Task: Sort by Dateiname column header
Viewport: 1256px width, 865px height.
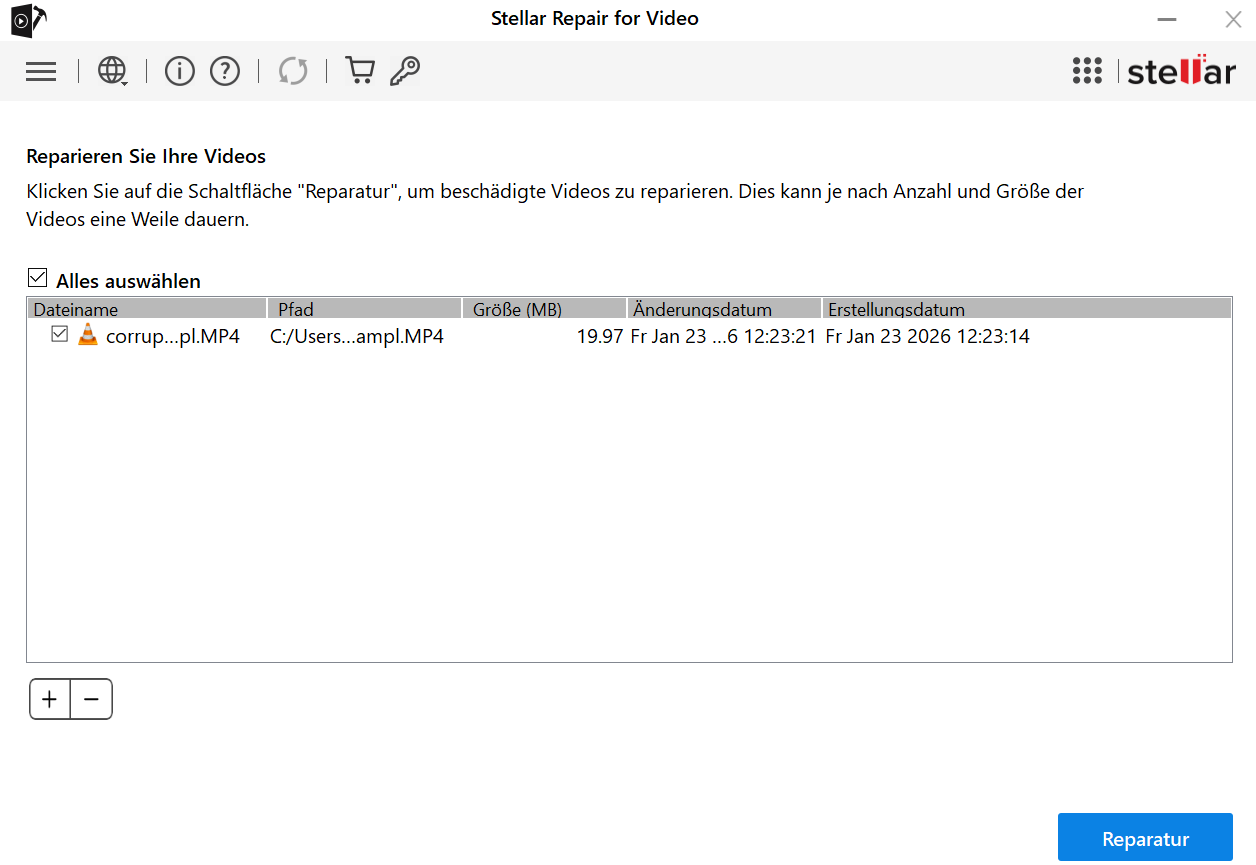Action: [x=147, y=309]
